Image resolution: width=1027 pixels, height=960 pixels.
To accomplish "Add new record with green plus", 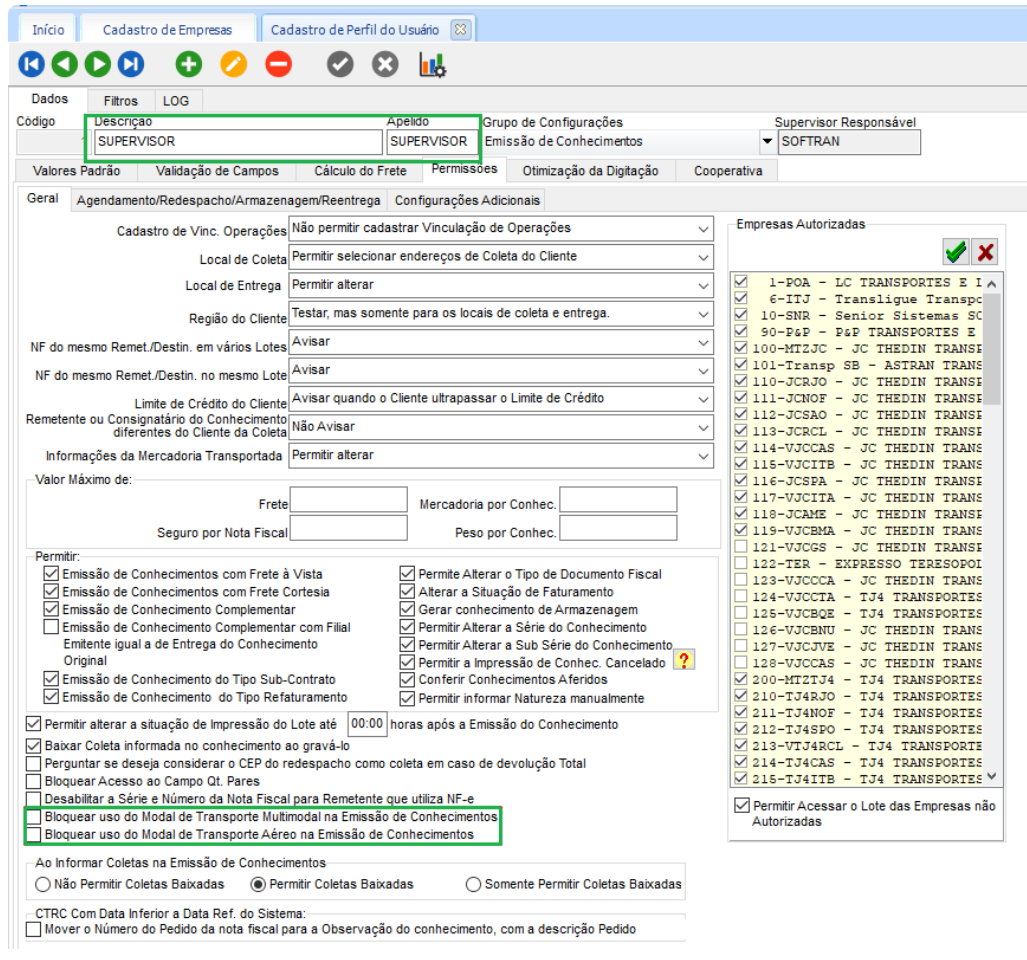I will click(x=188, y=65).
